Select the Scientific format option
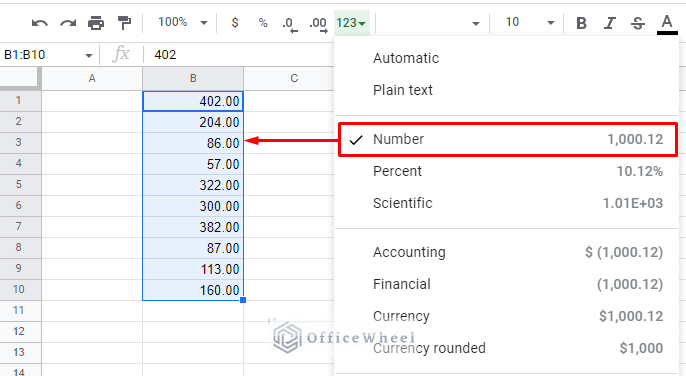686x376 pixels. (x=506, y=203)
